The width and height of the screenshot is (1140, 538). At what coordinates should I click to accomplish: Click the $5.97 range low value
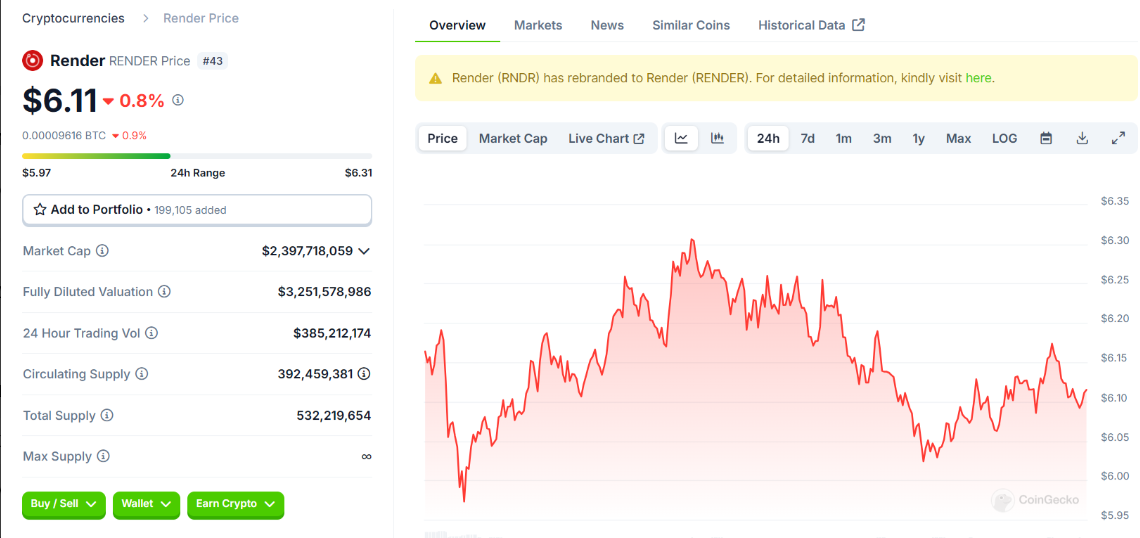36,173
